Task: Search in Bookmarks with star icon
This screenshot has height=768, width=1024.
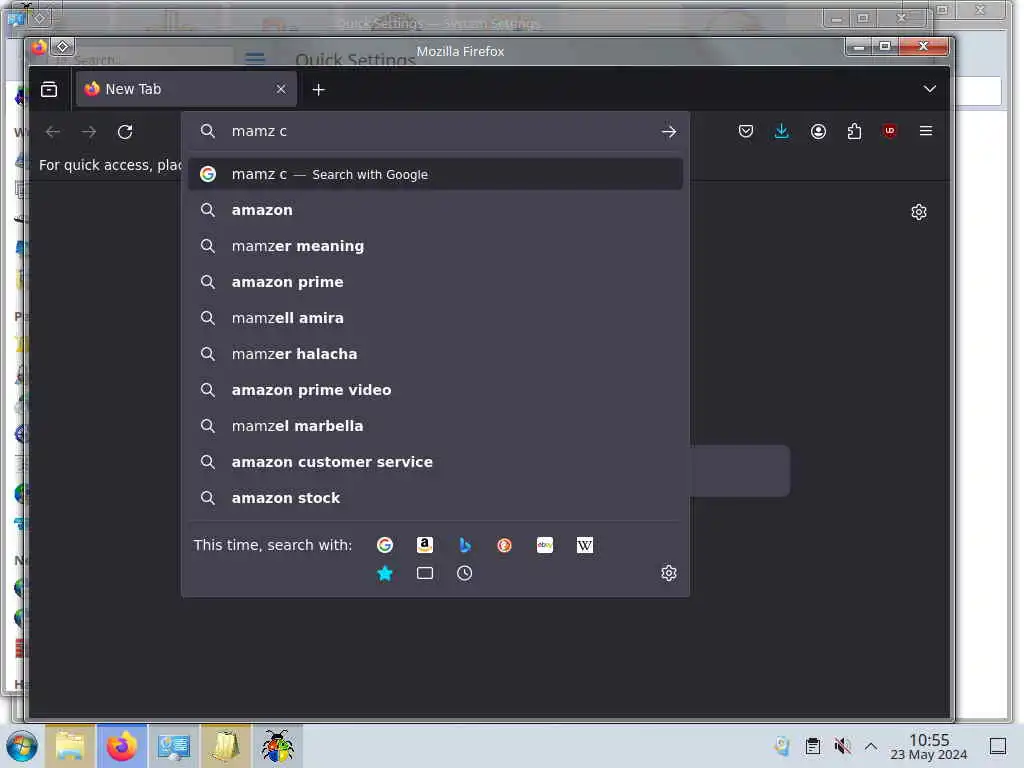Action: click(385, 573)
